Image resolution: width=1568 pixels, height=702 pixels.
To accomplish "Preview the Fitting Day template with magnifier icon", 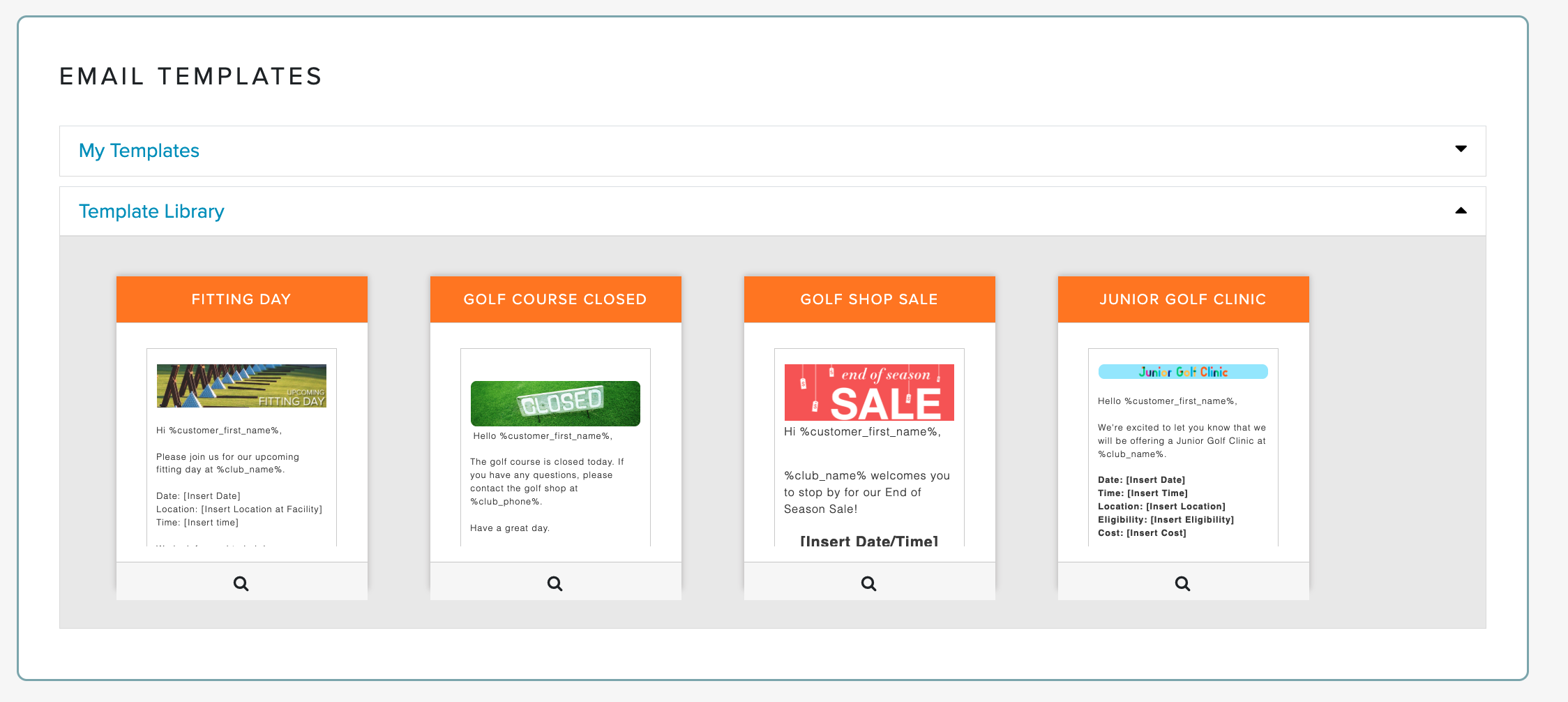I will pos(241,583).
